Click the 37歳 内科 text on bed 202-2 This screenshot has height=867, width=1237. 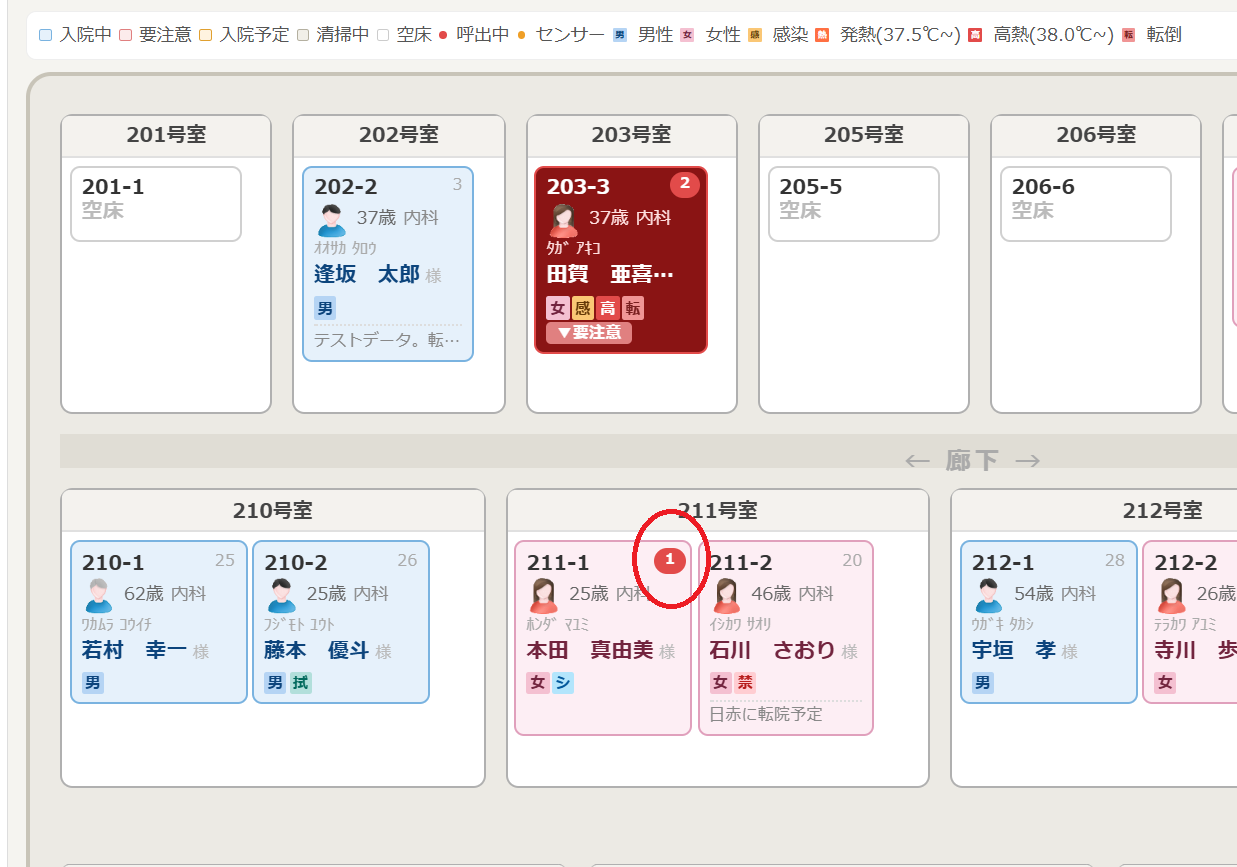pos(398,217)
